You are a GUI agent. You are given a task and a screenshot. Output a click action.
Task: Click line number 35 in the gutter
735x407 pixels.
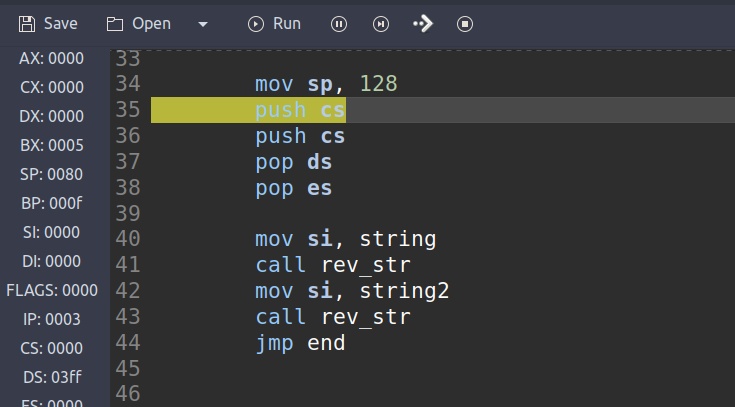click(128, 109)
